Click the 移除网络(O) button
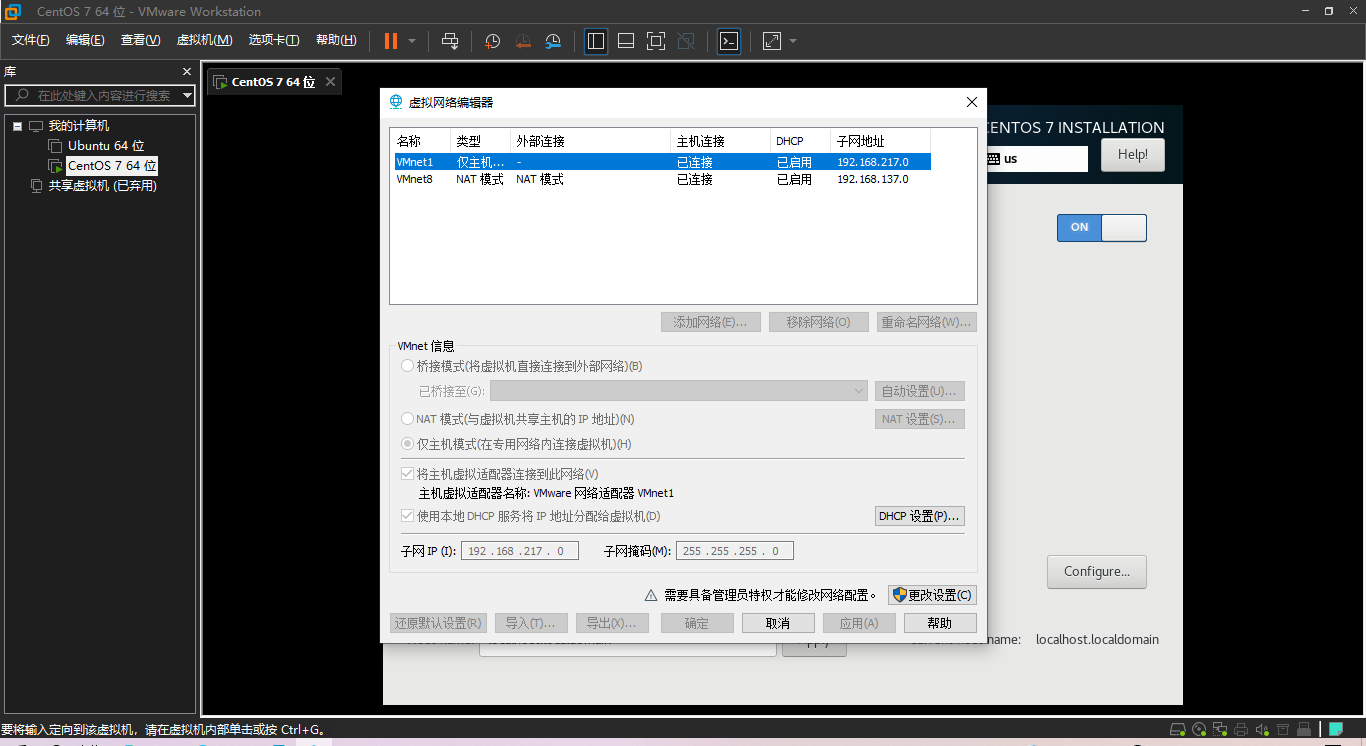Screen dimensions: 1366x746 (x=819, y=322)
